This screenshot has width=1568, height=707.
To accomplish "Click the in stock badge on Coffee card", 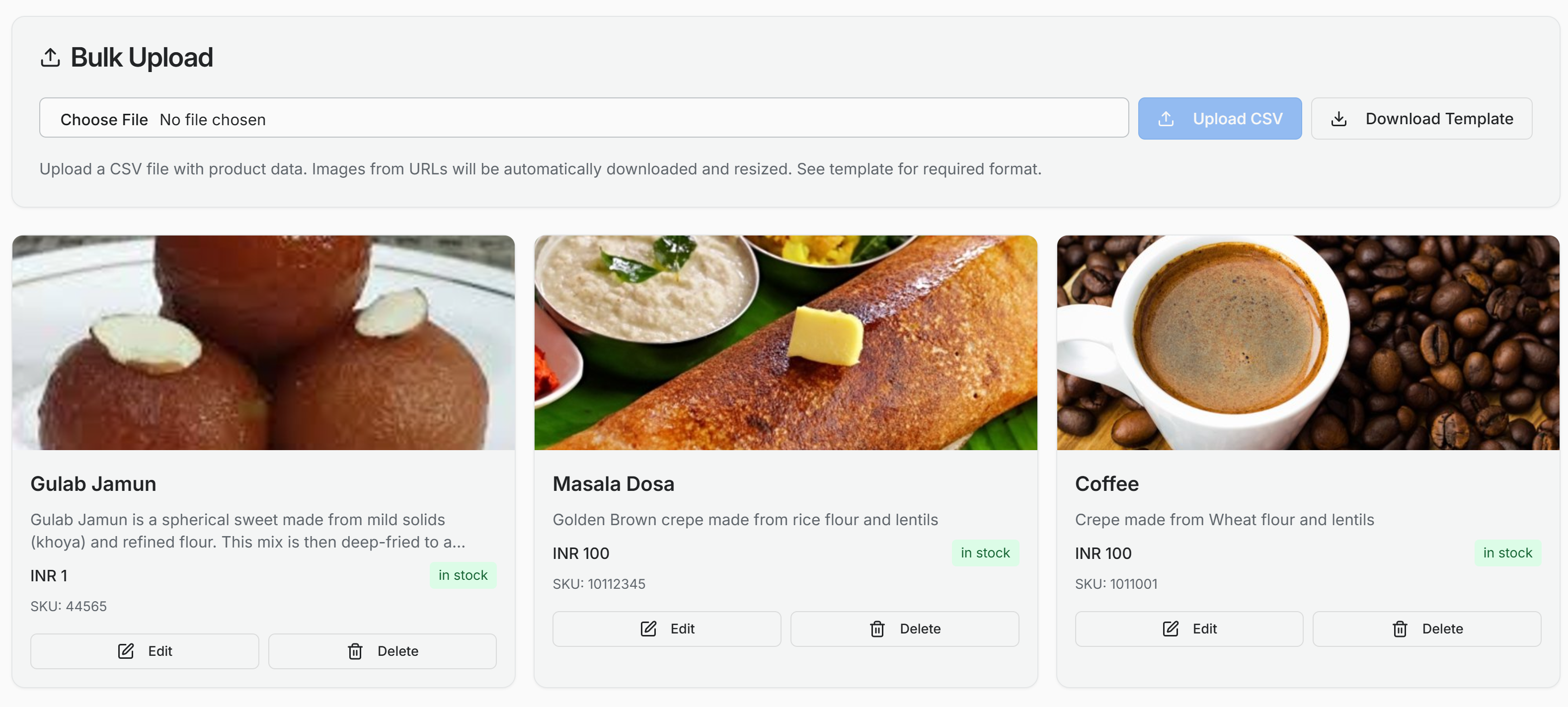I will (1508, 553).
